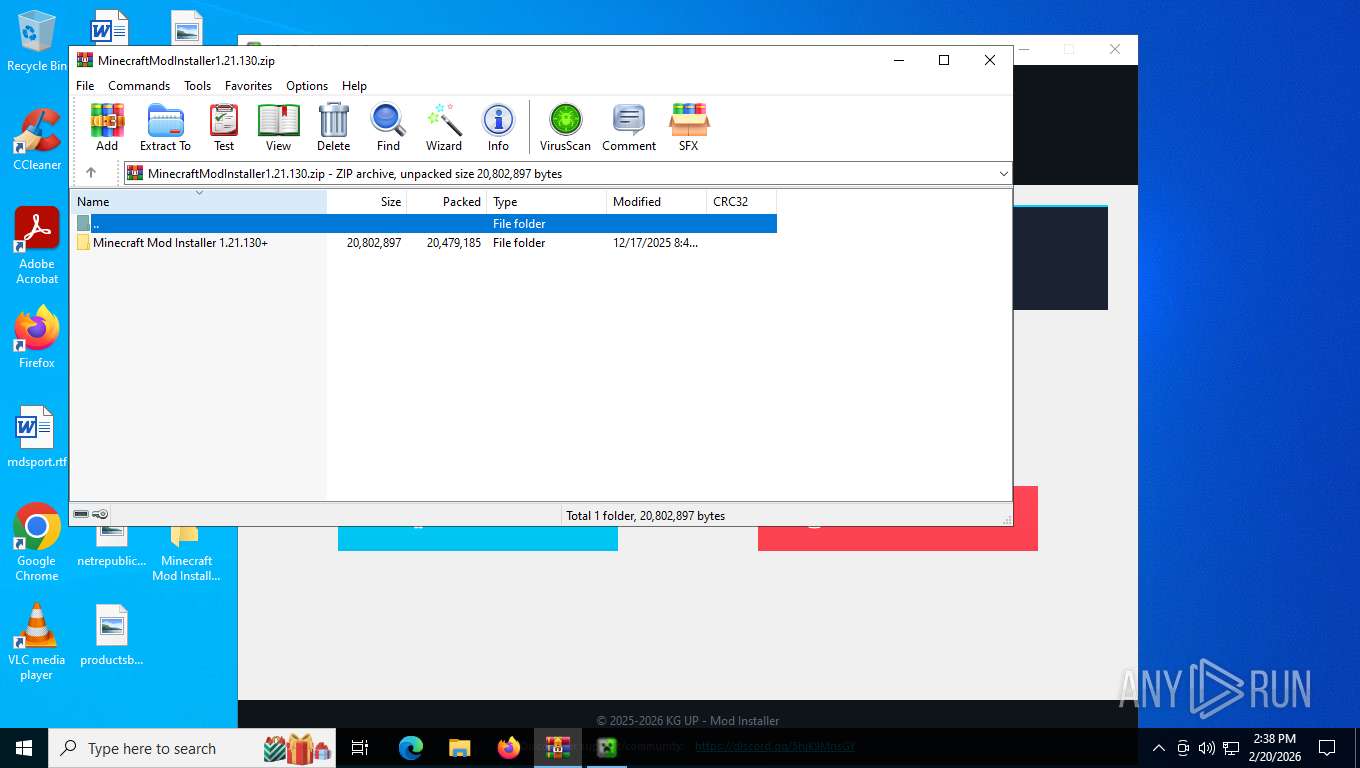Expand the archive path dropdown
The image size is (1360, 768).
[x=1003, y=174]
